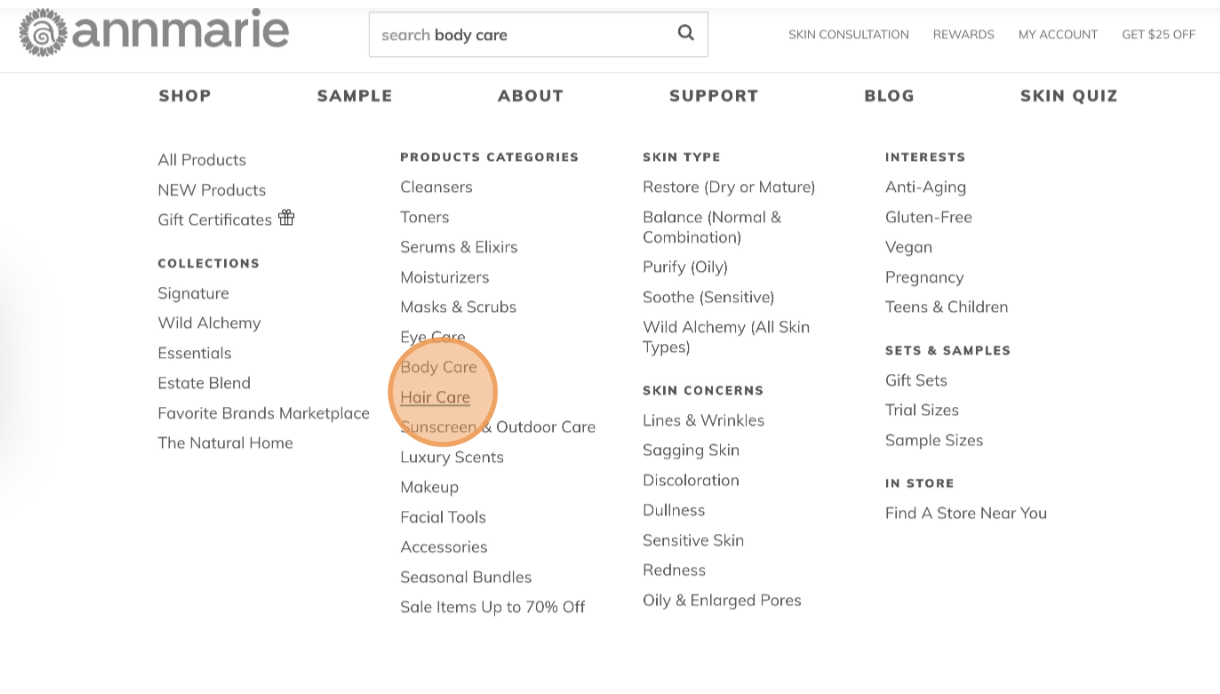Select Serums & Elixirs category
1220x694 pixels.
point(459,247)
